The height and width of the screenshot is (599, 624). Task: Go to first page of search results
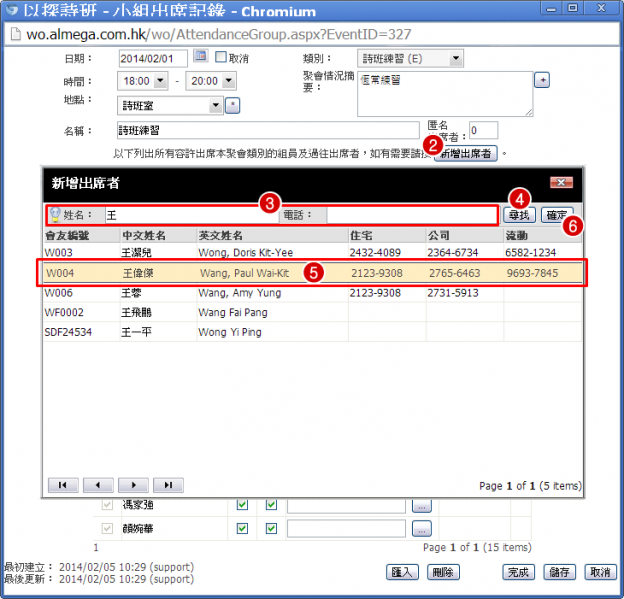coord(63,485)
